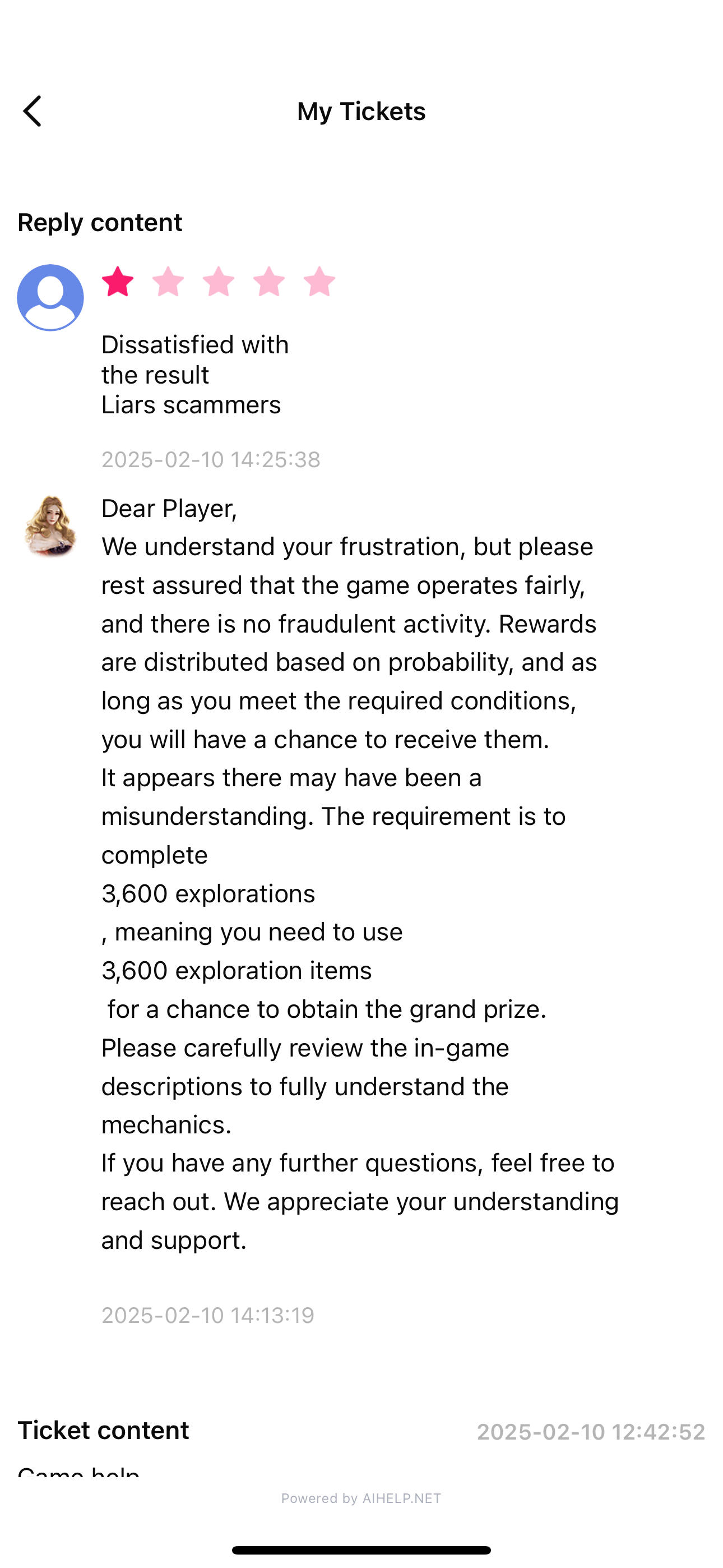Tap the support agent avatar picture

click(50, 527)
